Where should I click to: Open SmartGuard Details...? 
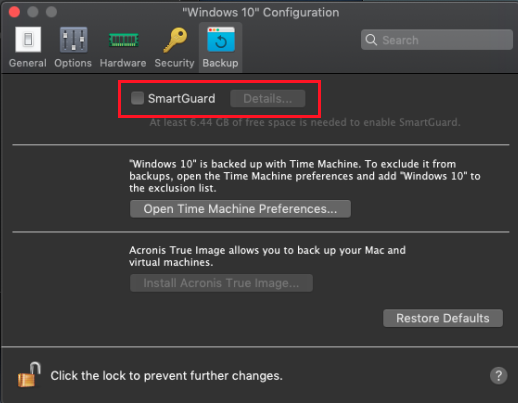pyautogui.click(x=268, y=99)
